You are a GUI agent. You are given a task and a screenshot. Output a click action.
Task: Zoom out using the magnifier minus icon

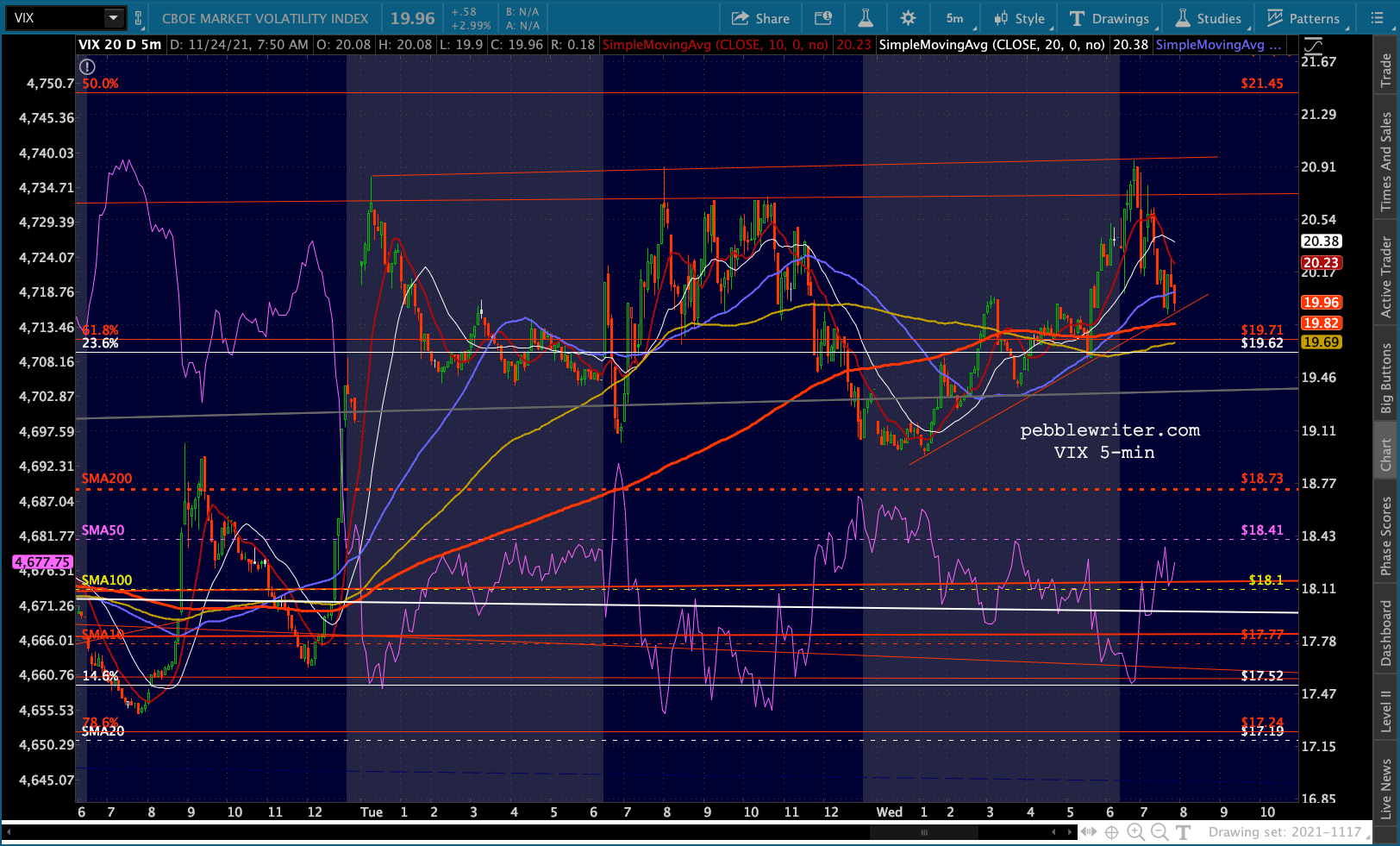pos(1159,831)
